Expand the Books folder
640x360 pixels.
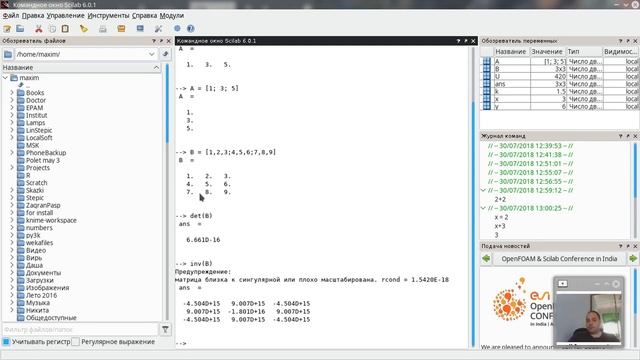click(12, 93)
